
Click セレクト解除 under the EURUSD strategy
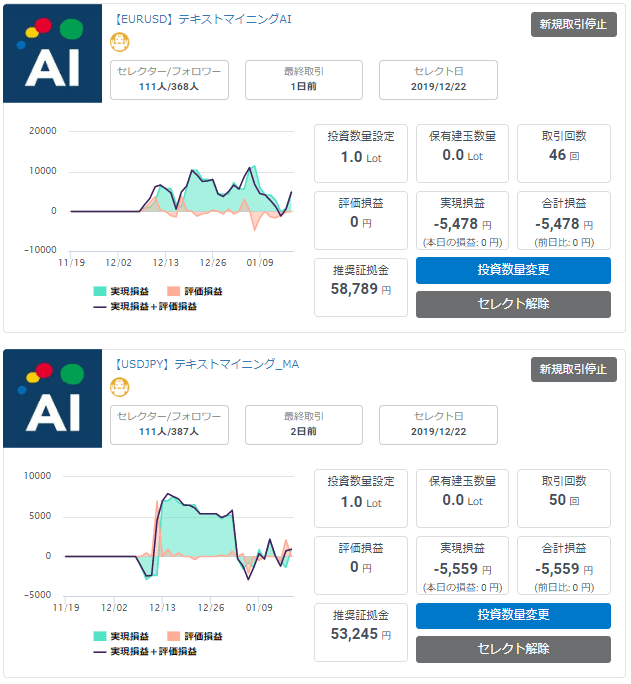click(x=513, y=304)
